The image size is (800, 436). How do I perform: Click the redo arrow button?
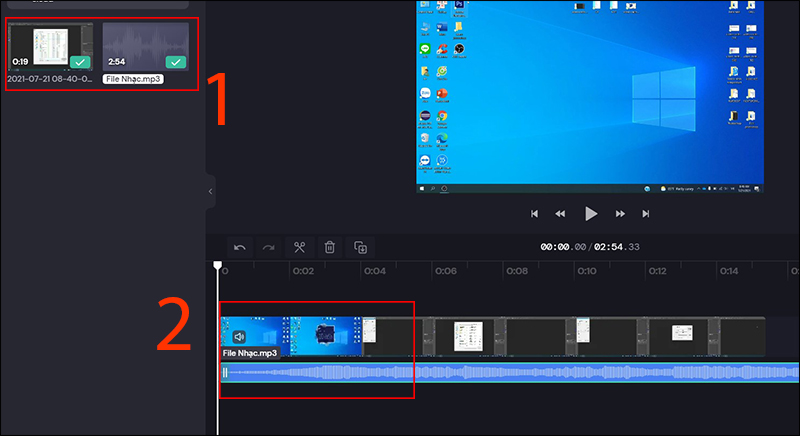[x=269, y=248]
